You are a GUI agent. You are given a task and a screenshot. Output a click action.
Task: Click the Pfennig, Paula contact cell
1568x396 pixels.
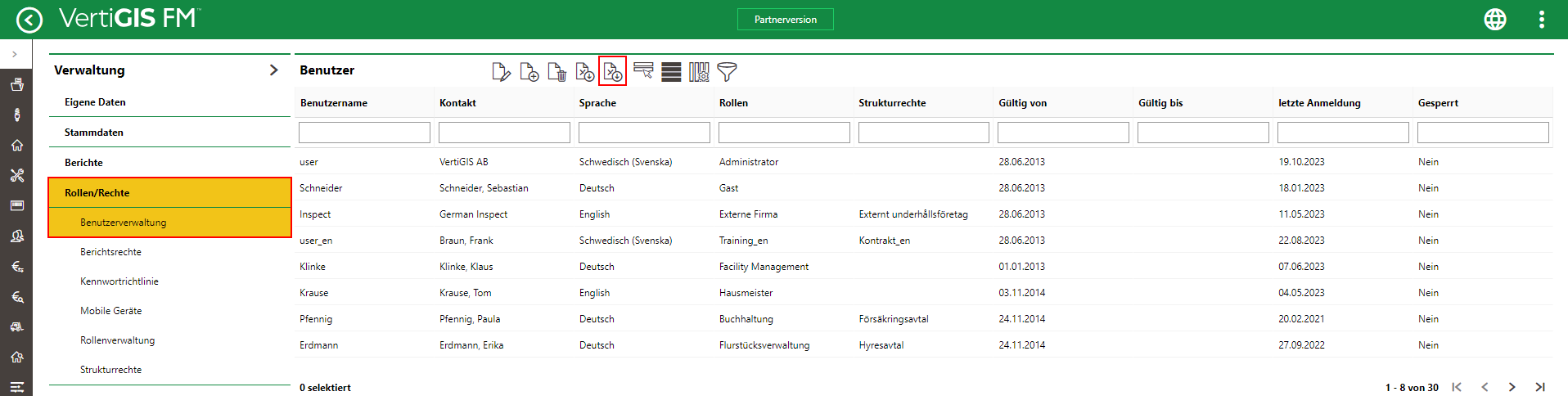coord(470,319)
